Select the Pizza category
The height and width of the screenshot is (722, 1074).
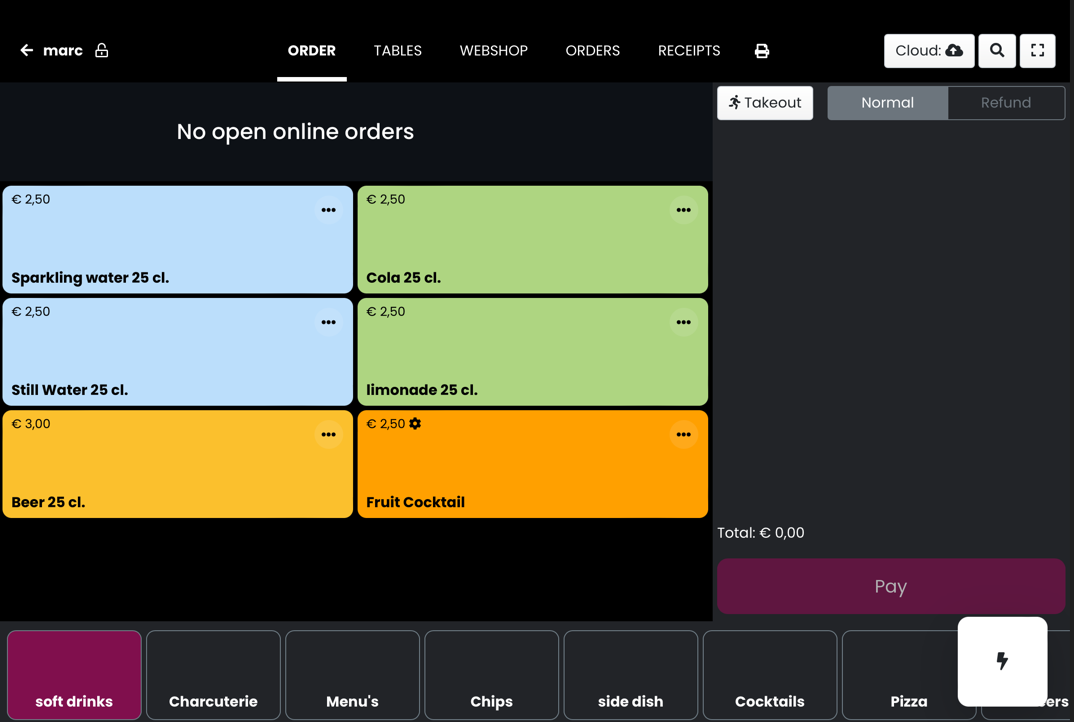[x=909, y=675]
